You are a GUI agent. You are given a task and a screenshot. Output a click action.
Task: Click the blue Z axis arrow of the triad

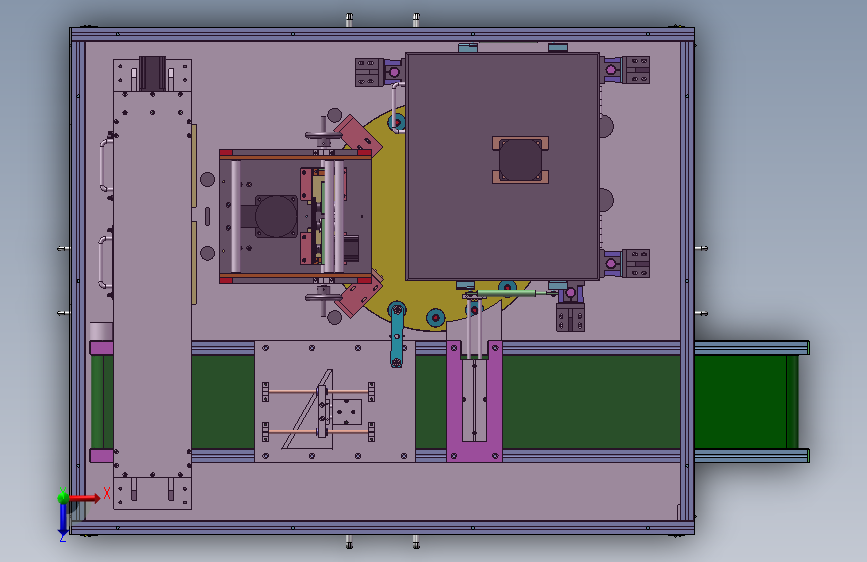point(62,520)
